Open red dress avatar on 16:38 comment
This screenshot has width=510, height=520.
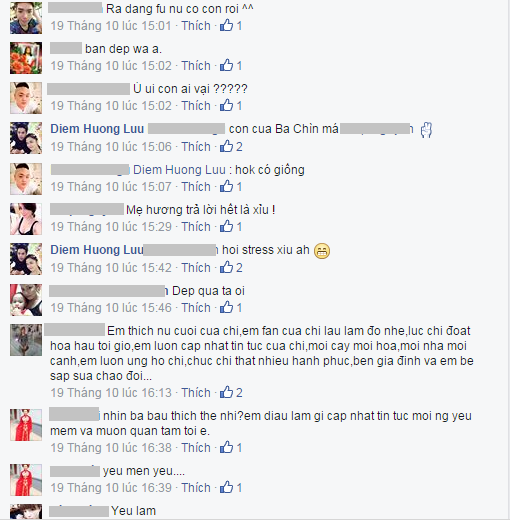pyautogui.click(x=26, y=425)
